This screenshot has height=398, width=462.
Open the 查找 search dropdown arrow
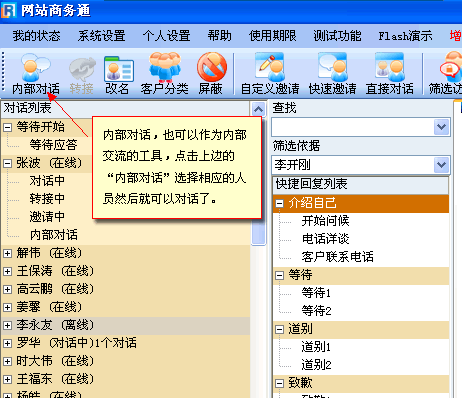click(x=442, y=127)
